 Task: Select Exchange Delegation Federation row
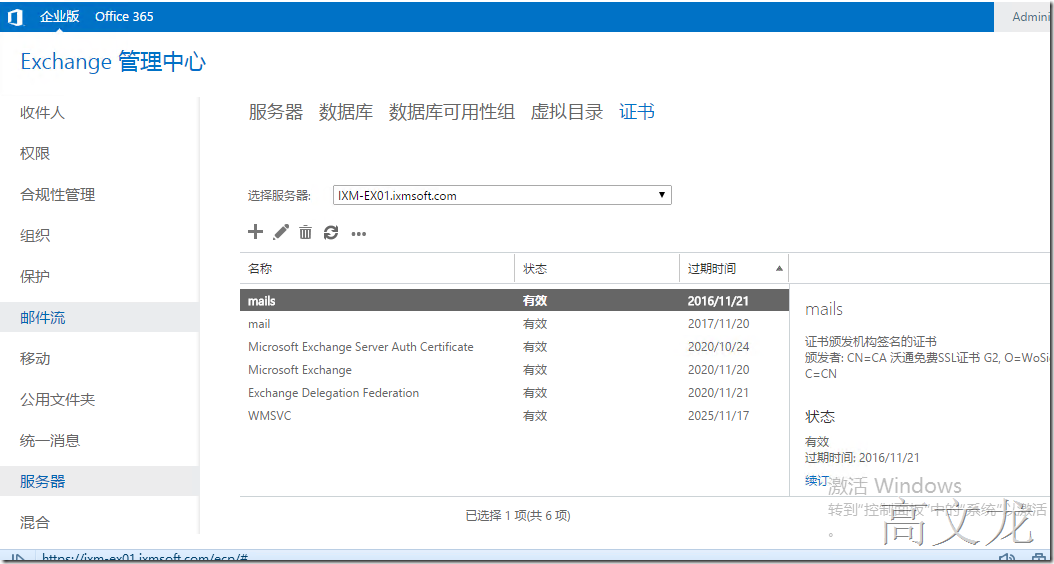[x=514, y=393]
